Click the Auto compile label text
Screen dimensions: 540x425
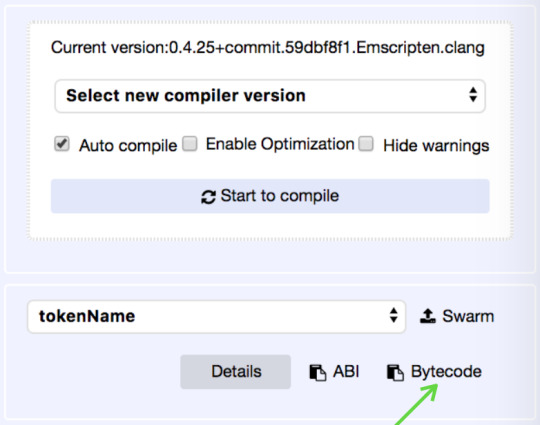coord(128,145)
